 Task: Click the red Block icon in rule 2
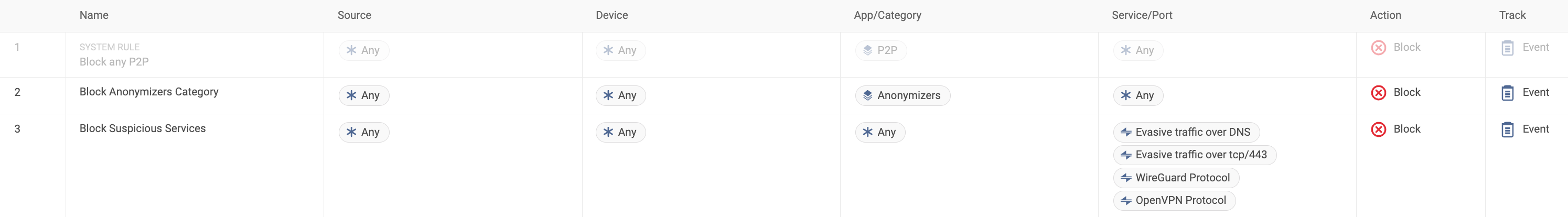click(1379, 92)
